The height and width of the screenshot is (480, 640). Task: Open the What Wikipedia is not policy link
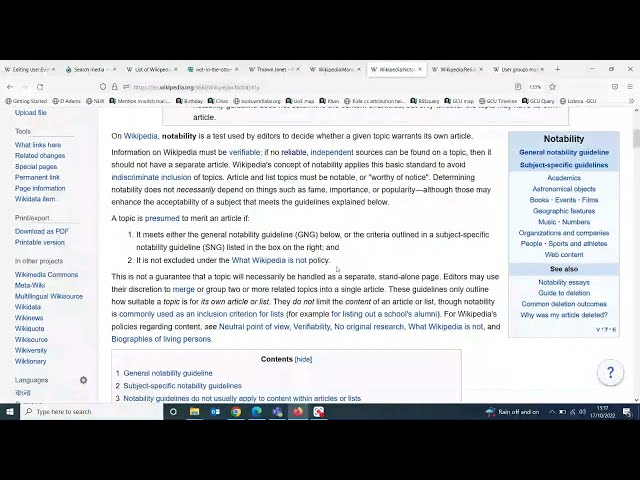click(269, 260)
